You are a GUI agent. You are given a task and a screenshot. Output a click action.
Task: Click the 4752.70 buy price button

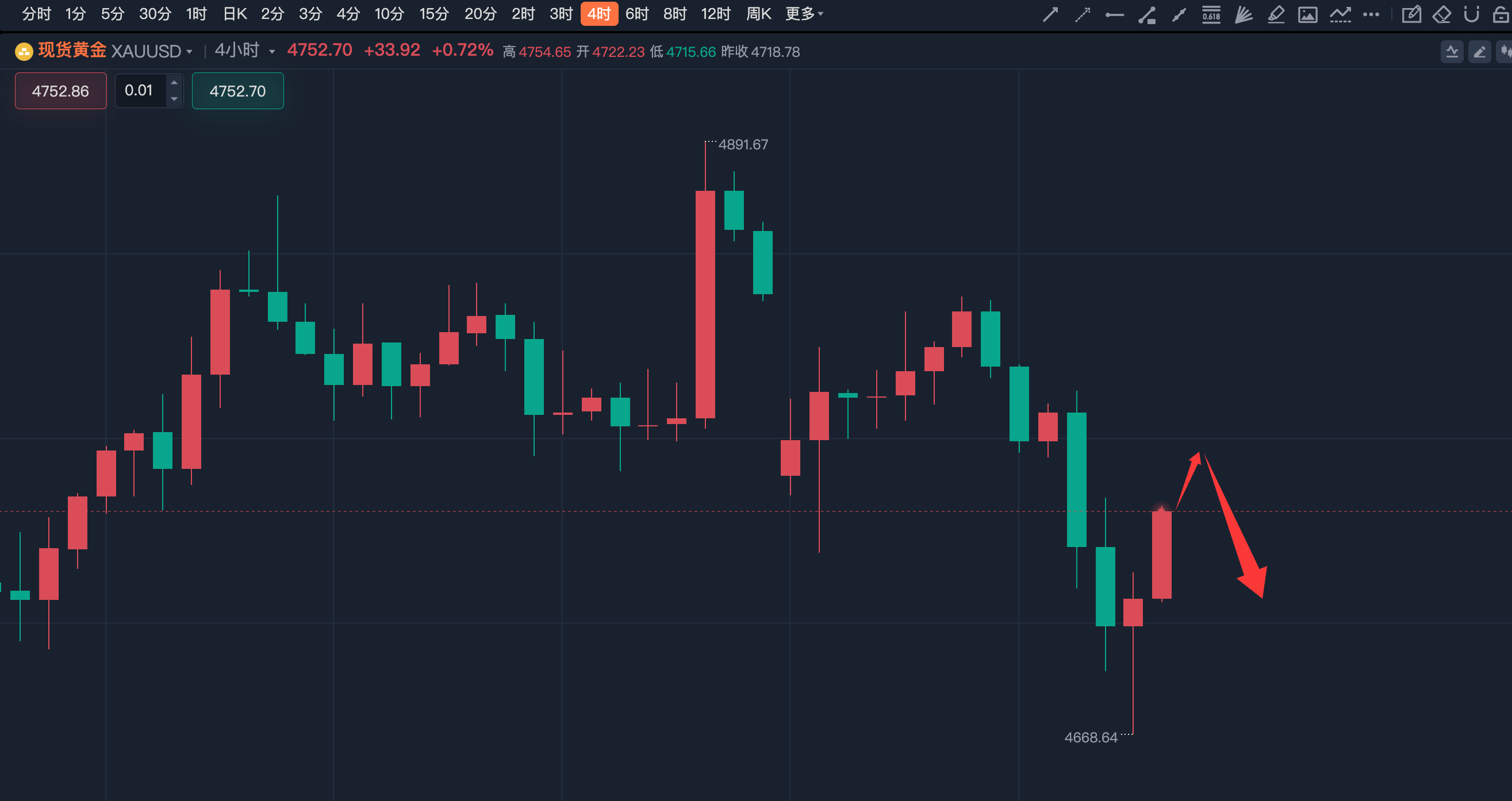point(237,91)
